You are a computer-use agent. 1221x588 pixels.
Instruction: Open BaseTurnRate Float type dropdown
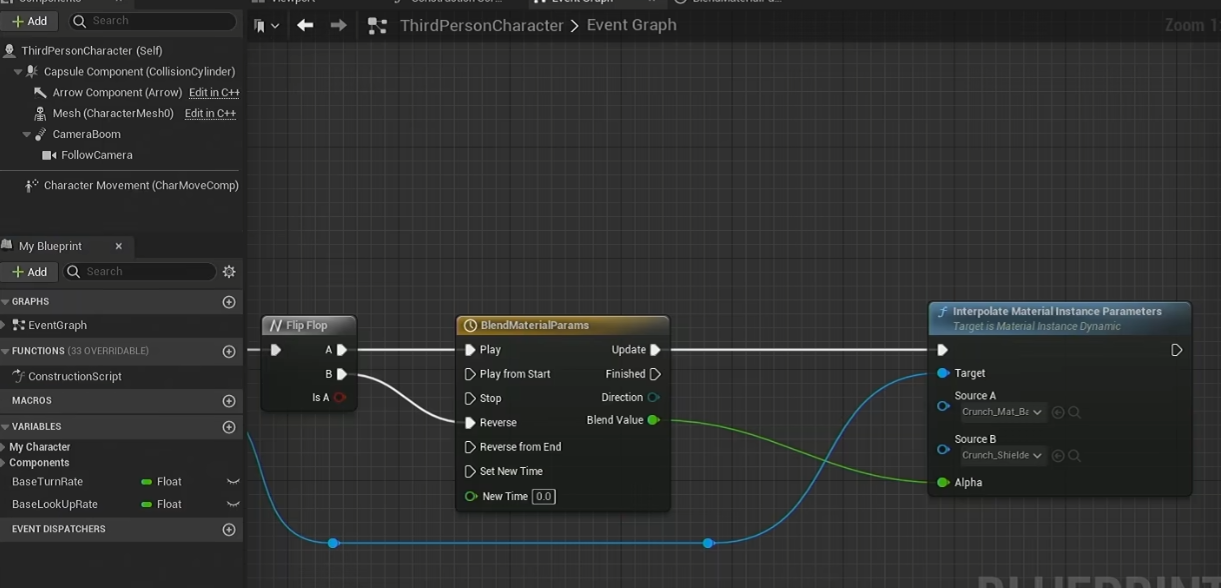[x=162, y=482]
